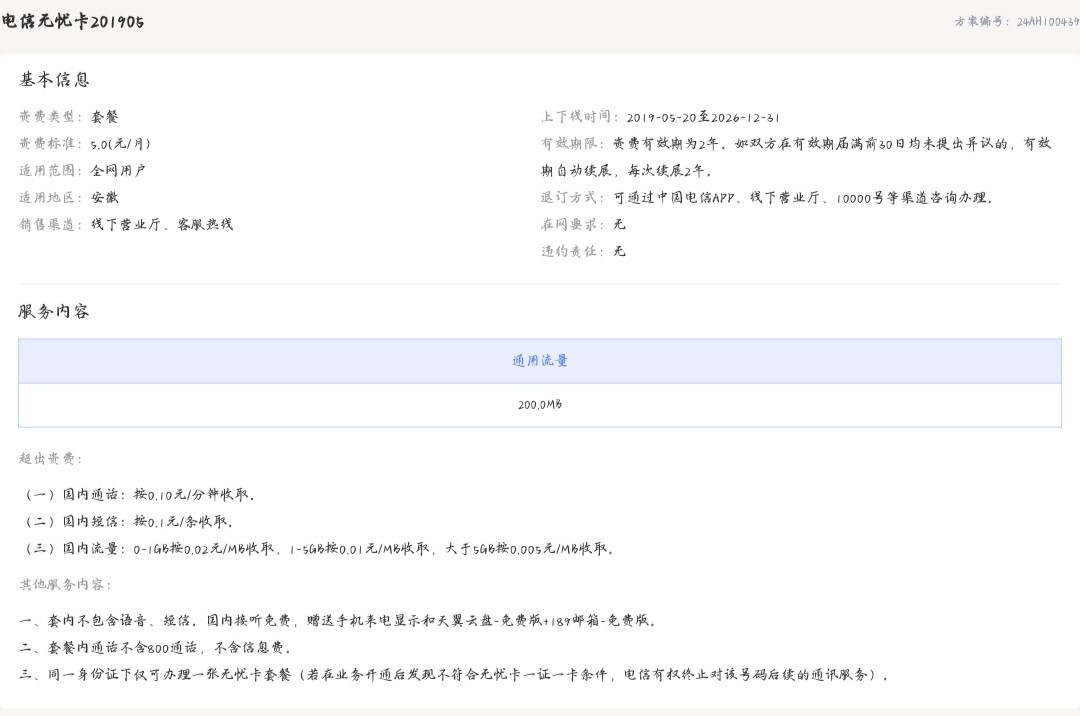Click the 无 value beside 在网要求
Viewport: 1080px width, 716px height.
tap(620, 224)
